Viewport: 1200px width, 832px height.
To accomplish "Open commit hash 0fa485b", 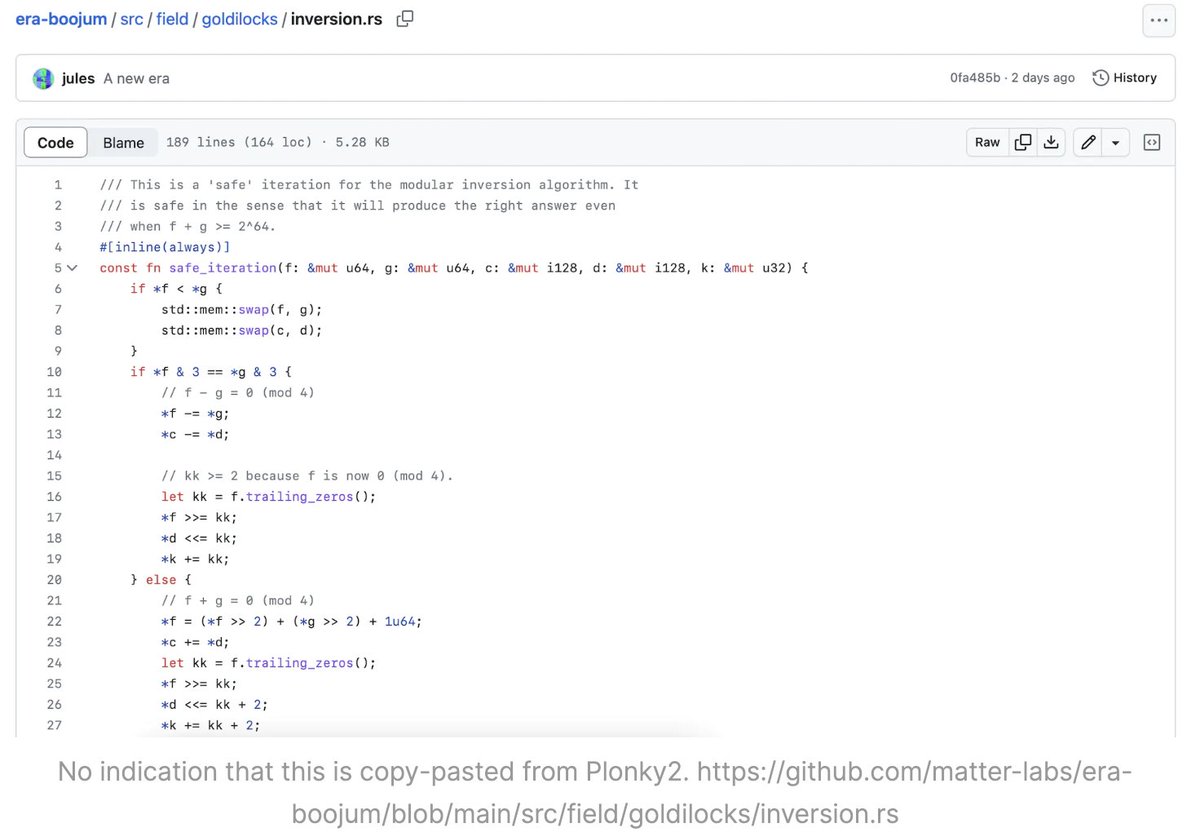I will pos(975,78).
